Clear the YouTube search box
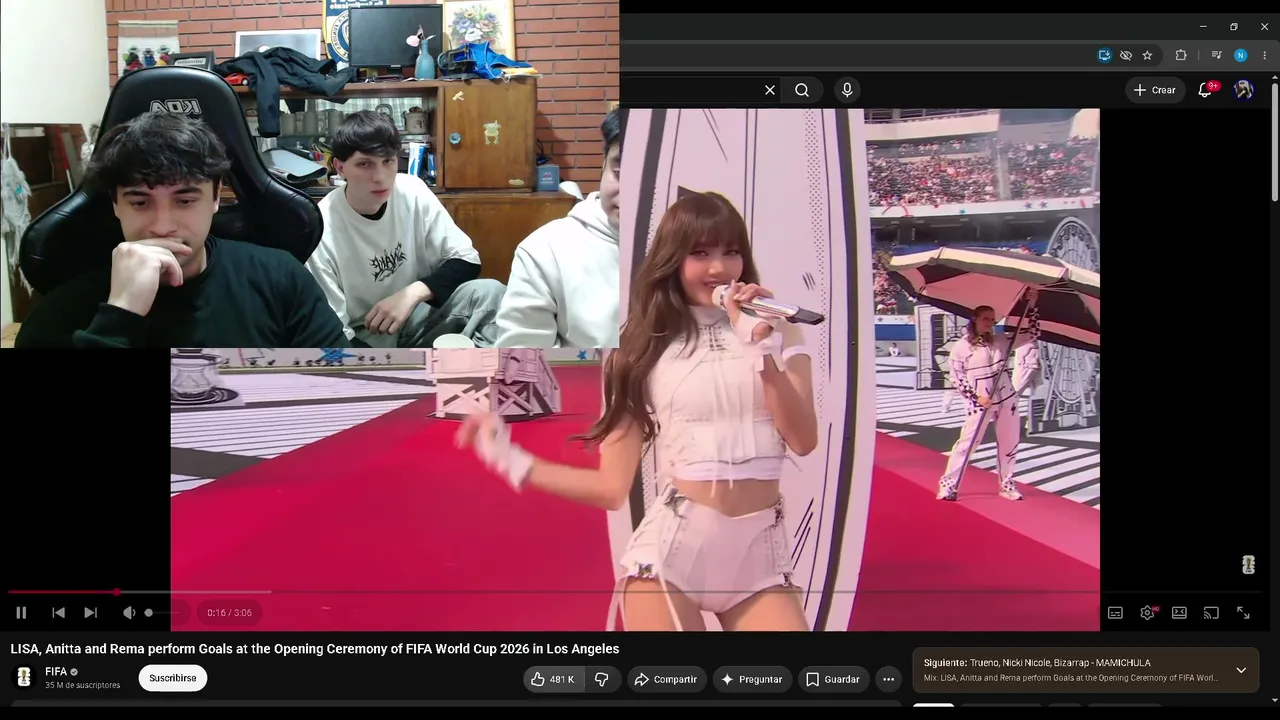 [770, 90]
